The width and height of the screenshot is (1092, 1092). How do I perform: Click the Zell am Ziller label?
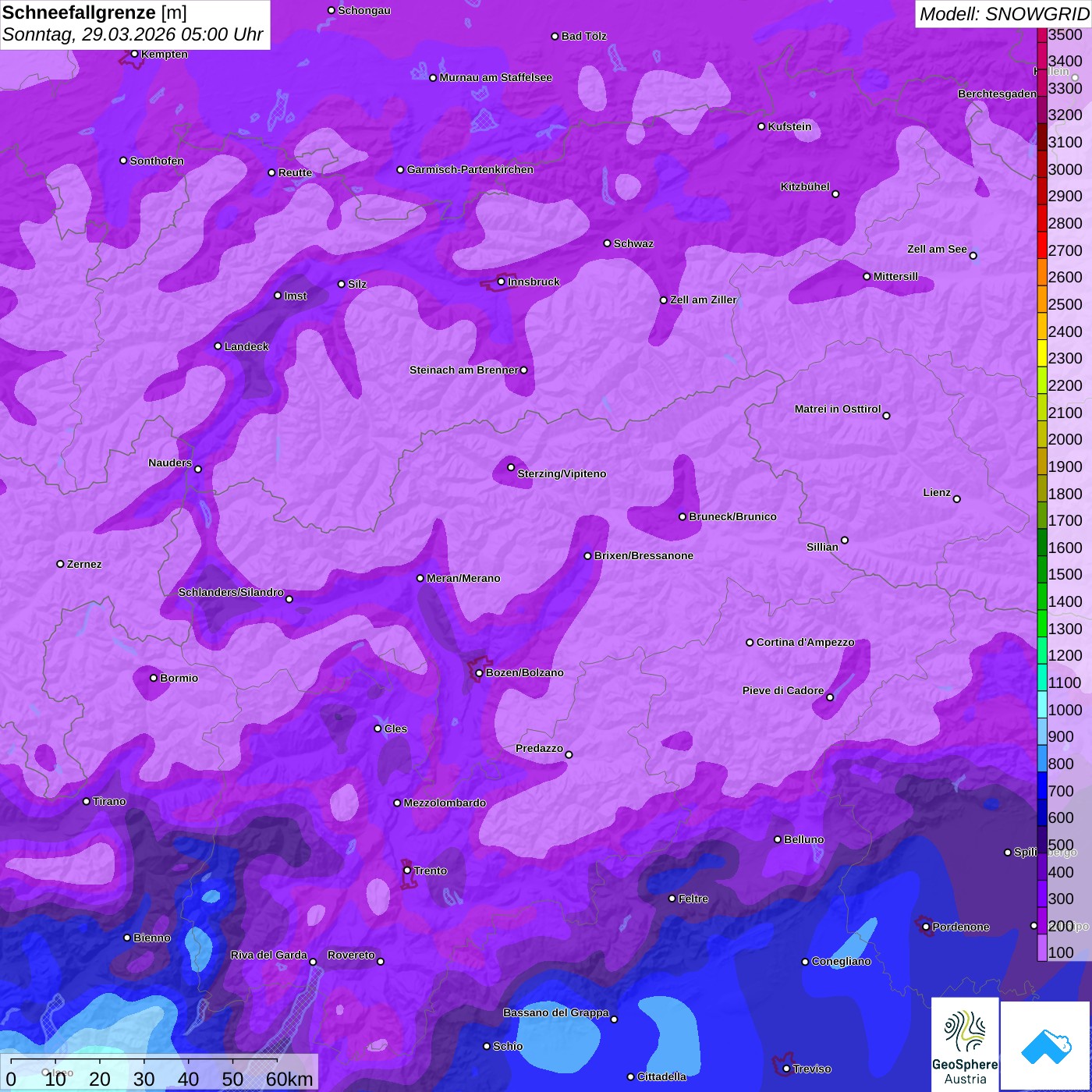(703, 300)
